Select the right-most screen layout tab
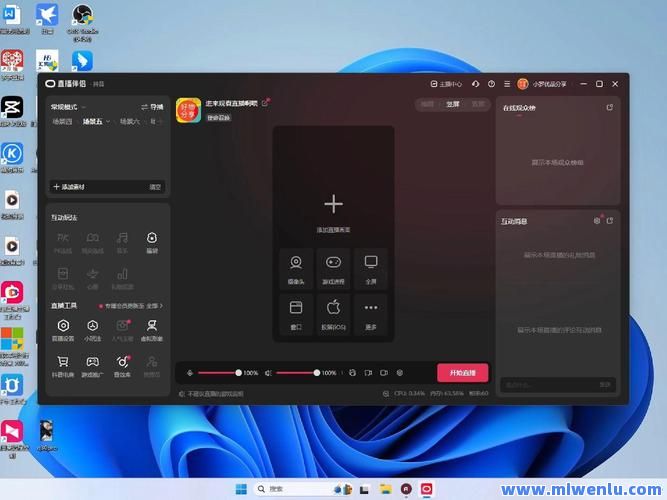Viewport: 667px width, 500px height. (478, 104)
